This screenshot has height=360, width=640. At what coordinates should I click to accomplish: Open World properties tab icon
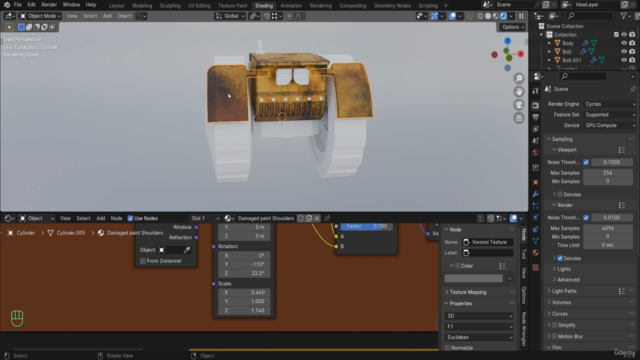536,152
